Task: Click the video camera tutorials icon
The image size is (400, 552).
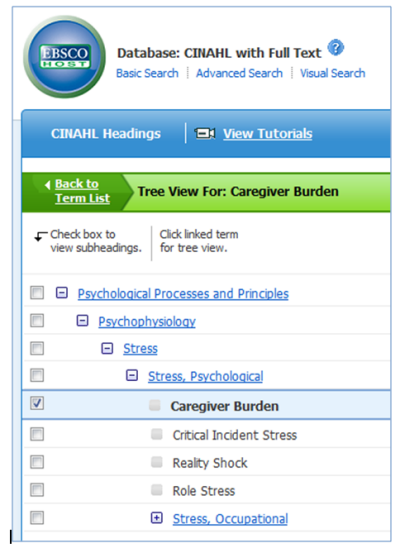Action: (205, 133)
